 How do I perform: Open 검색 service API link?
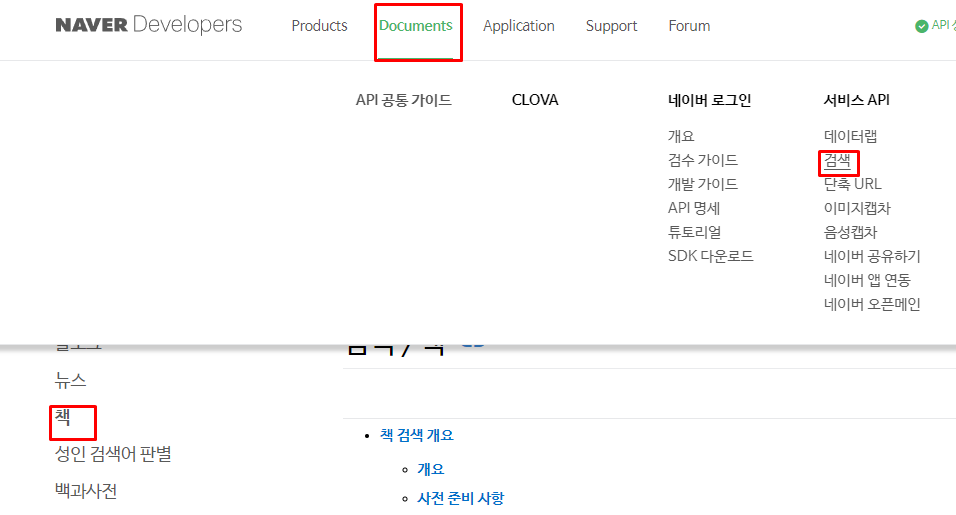(x=837, y=161)
